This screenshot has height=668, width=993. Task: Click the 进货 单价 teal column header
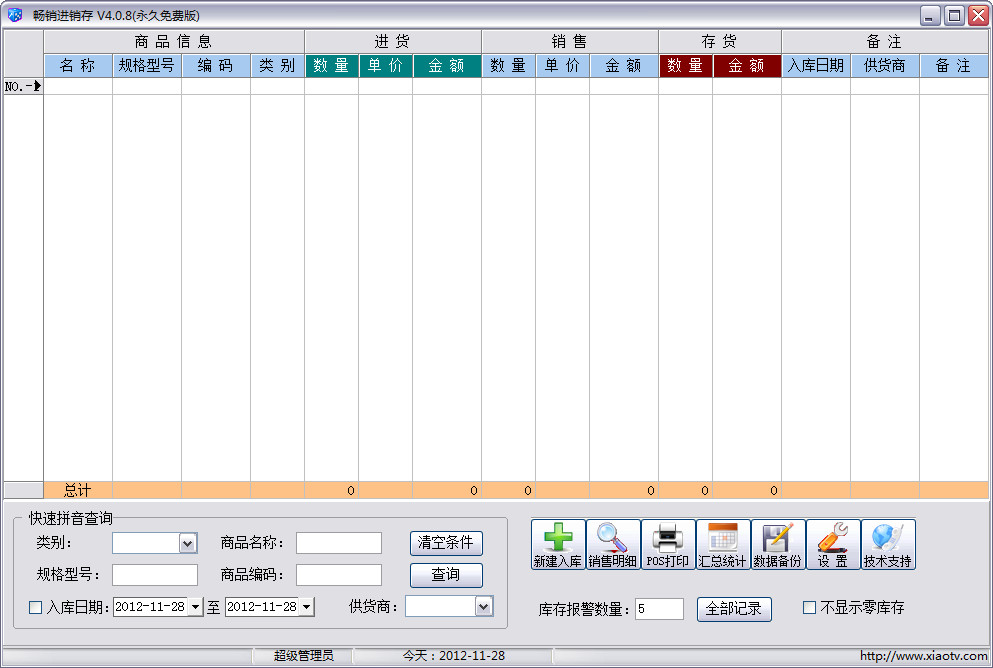point(386,65)
